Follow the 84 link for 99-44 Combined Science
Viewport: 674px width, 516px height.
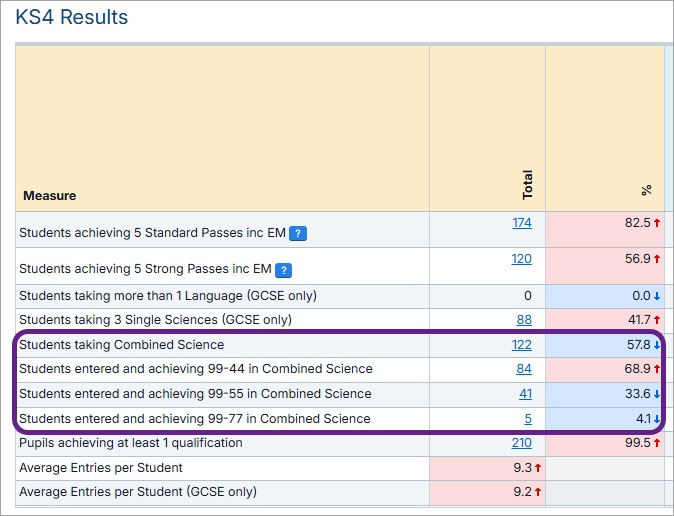click(x=524, y=369)
